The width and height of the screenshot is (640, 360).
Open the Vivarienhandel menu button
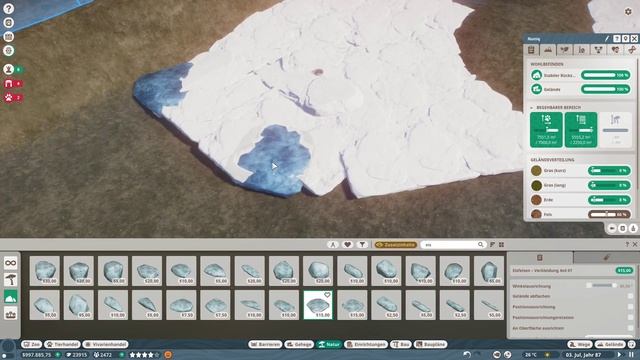click(105, 344)
